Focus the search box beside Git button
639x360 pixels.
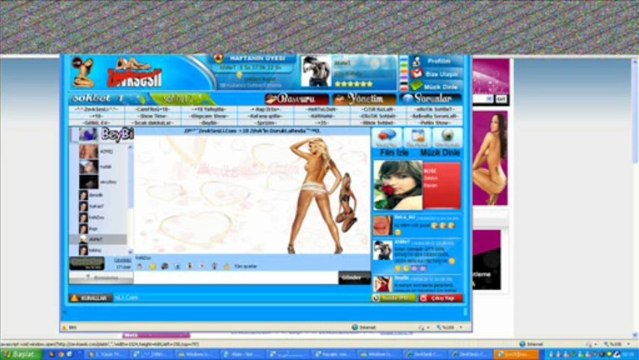483,99
